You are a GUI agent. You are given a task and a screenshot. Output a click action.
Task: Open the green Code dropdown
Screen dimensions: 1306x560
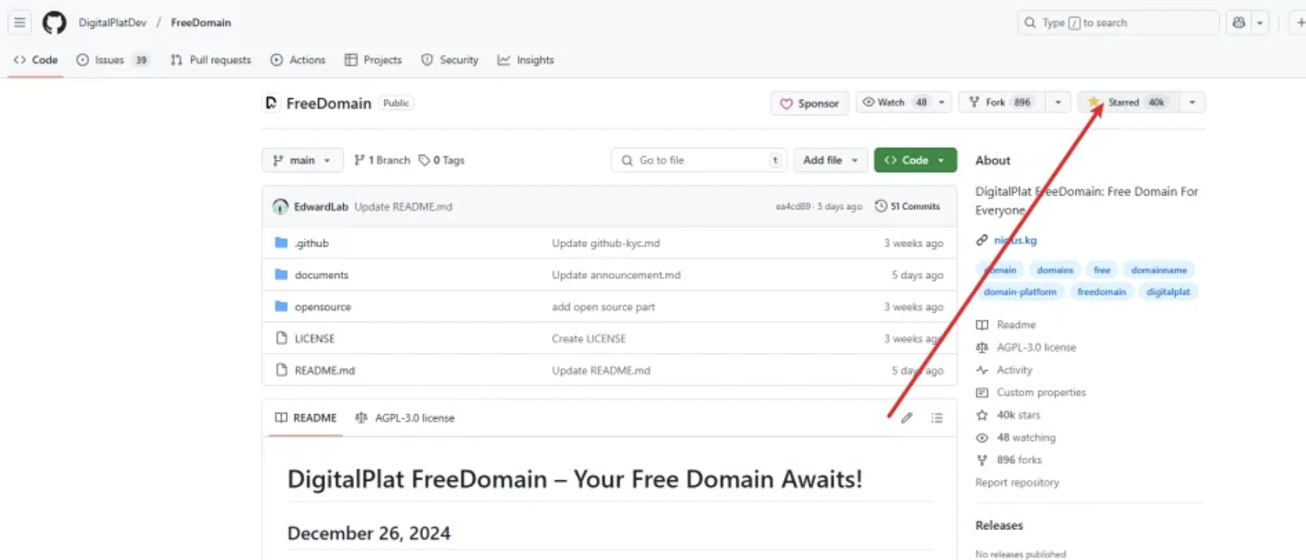[915, 160]
